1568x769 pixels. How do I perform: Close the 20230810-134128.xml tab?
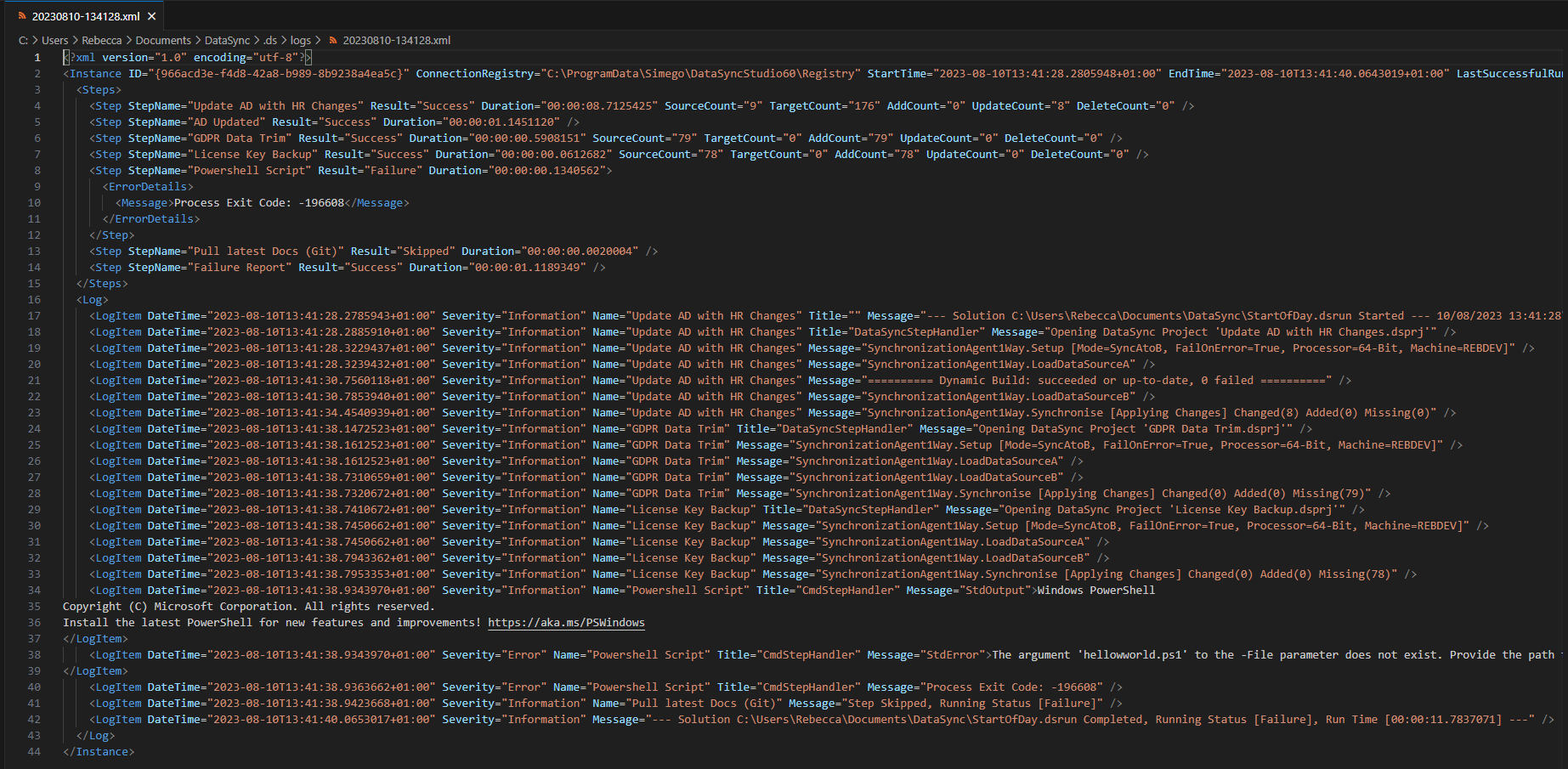[151, 16]
